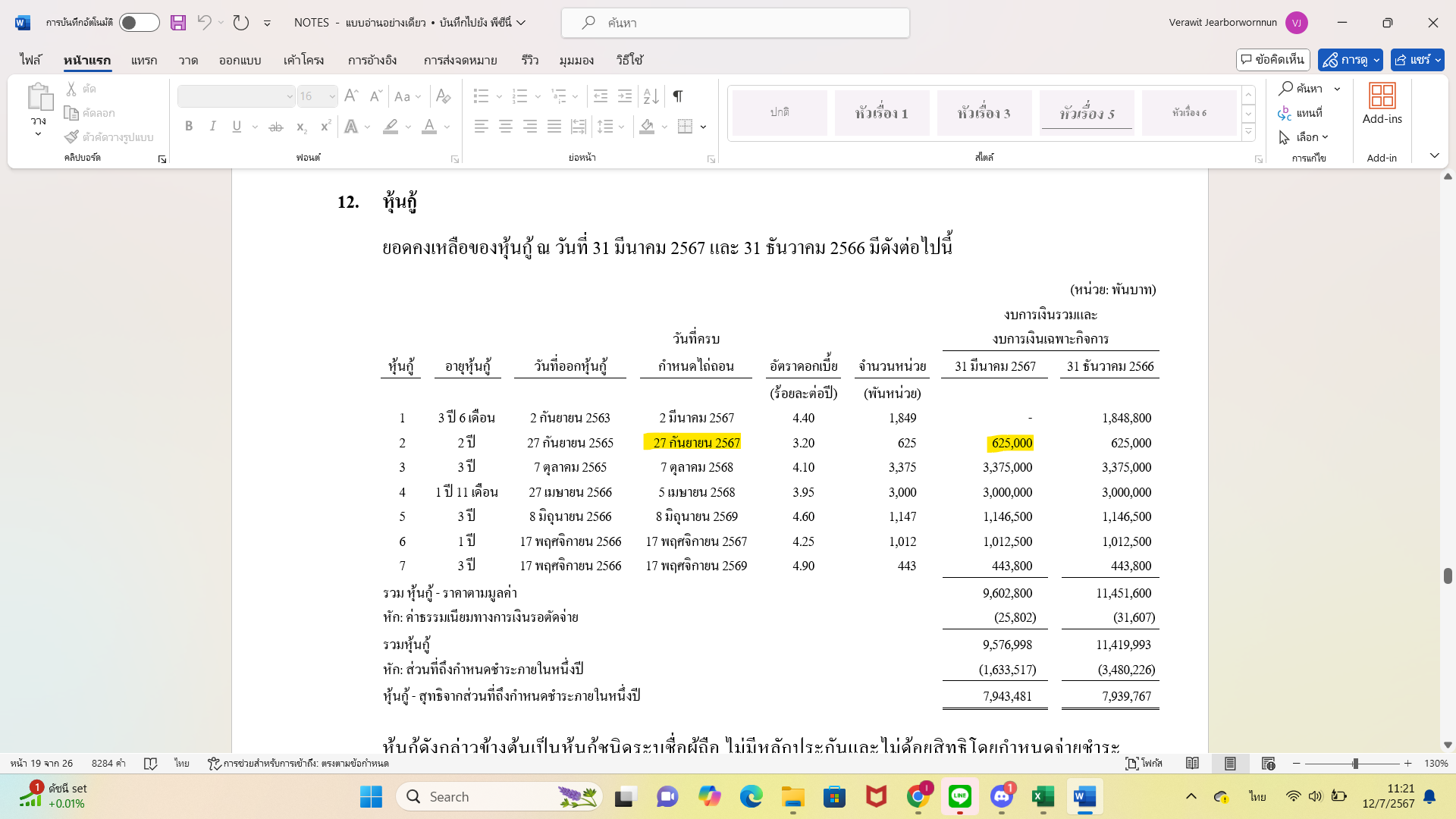
Task: Click the sort icon in paragraph group
Action: pyautogui.click(x=650, y=96)
